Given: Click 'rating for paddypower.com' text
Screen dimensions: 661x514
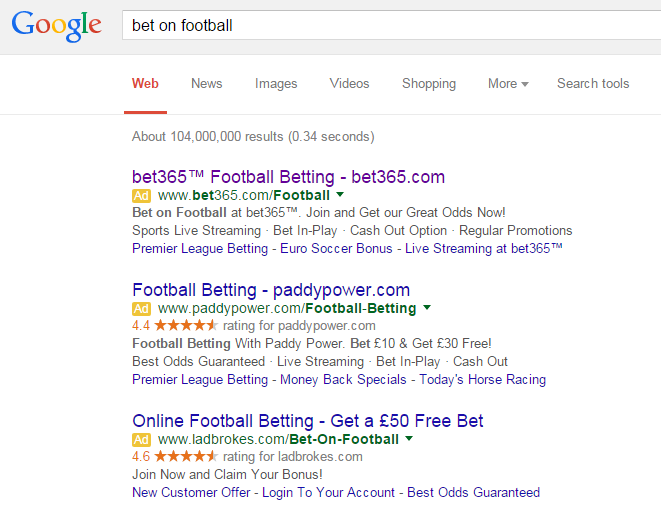Looking at the screenshot, I should click(x=299, y=326).
